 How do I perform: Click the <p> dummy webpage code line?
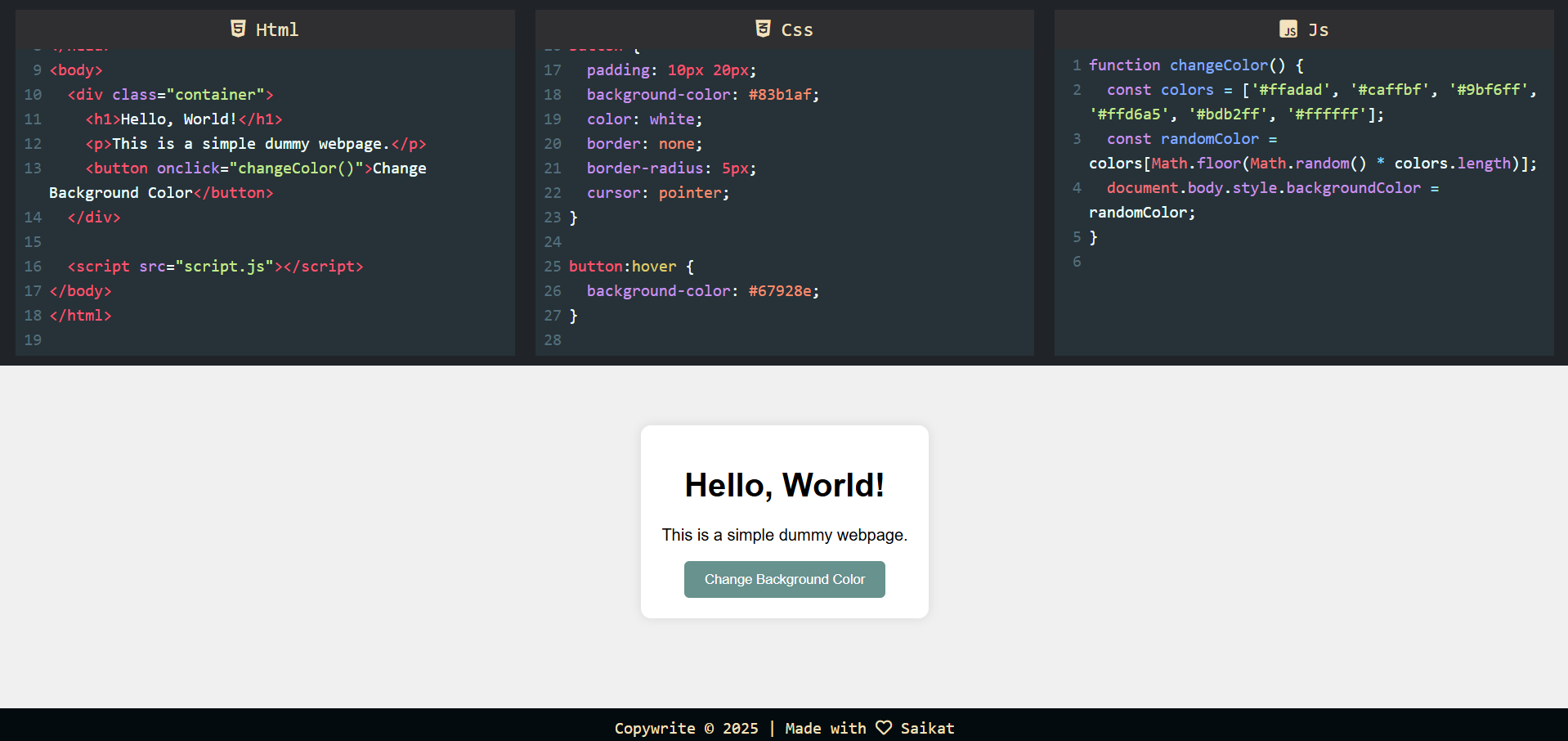pyautogui.click(x=256, y=144)
